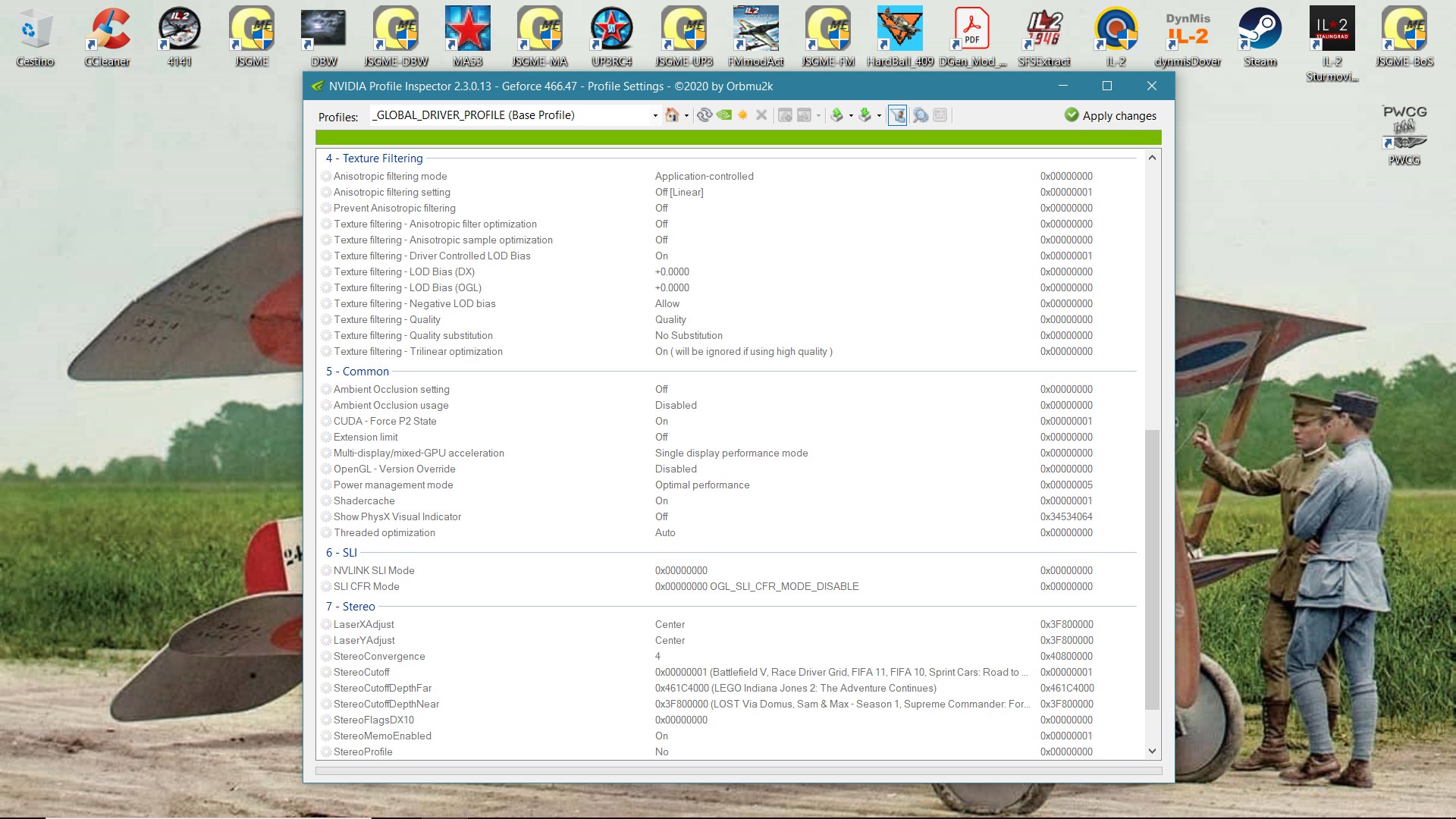1456x819 pixels.
Task: Click the Apply changes button
Action: pos(1110,115)
